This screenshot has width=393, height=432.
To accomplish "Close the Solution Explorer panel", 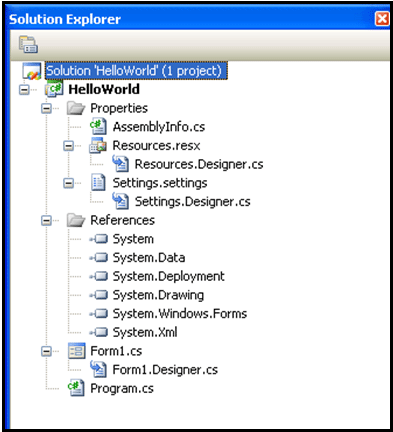I will point(382,19).
